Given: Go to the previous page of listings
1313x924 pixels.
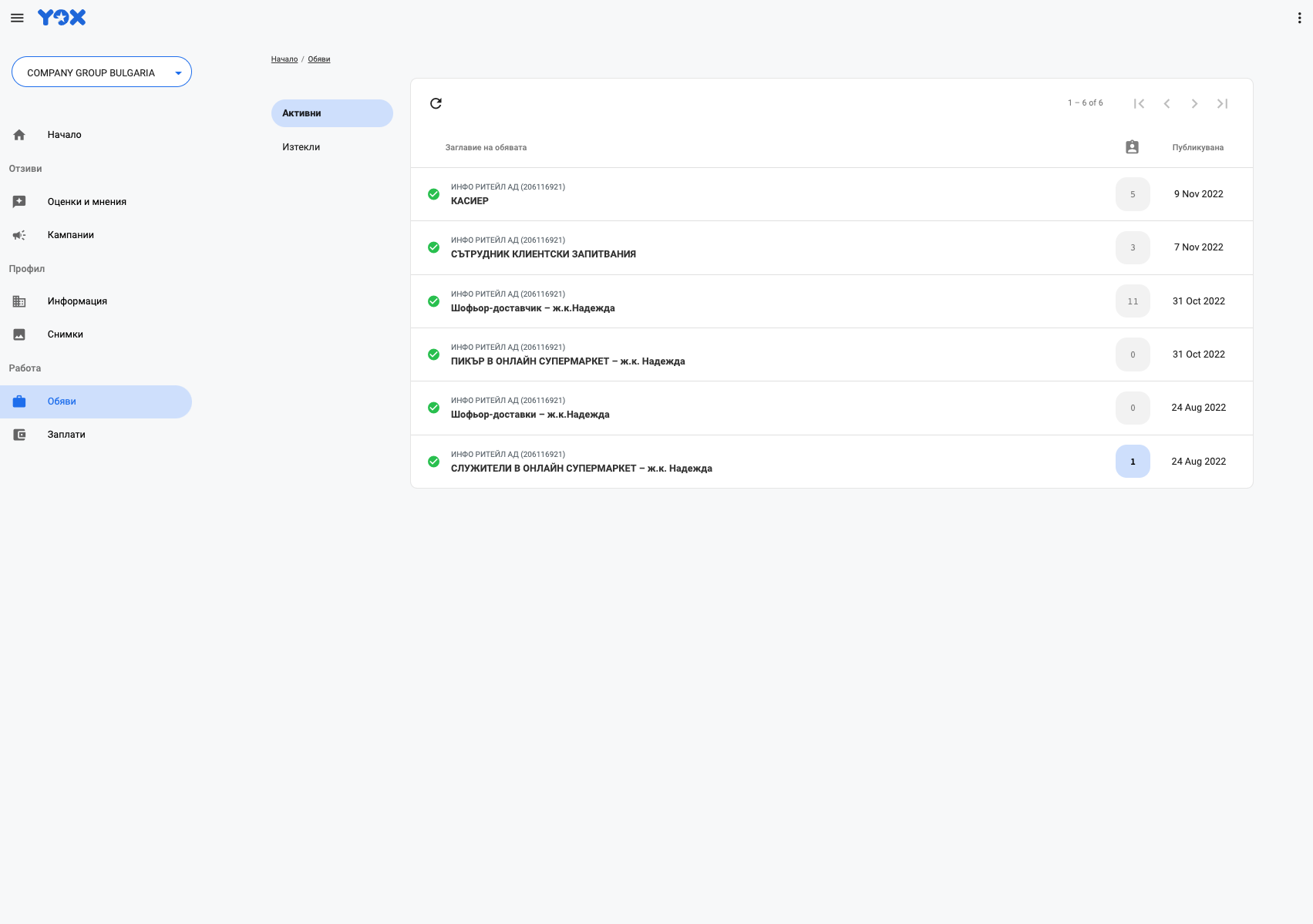Looking at the screenshot, I should tap(1167, 103).
